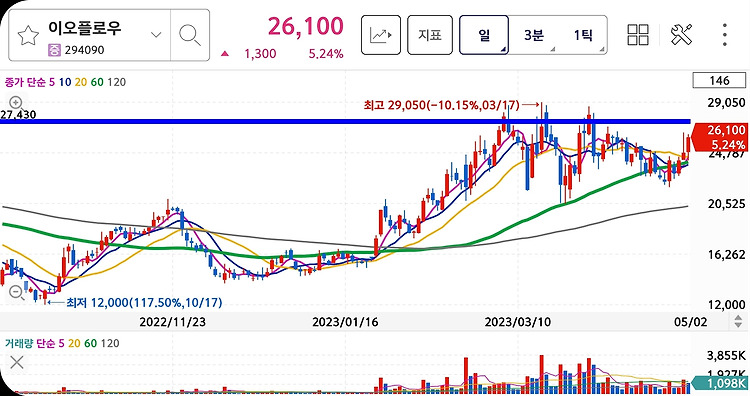Select the 1틱 tick period tab

(x=583, y=35)
